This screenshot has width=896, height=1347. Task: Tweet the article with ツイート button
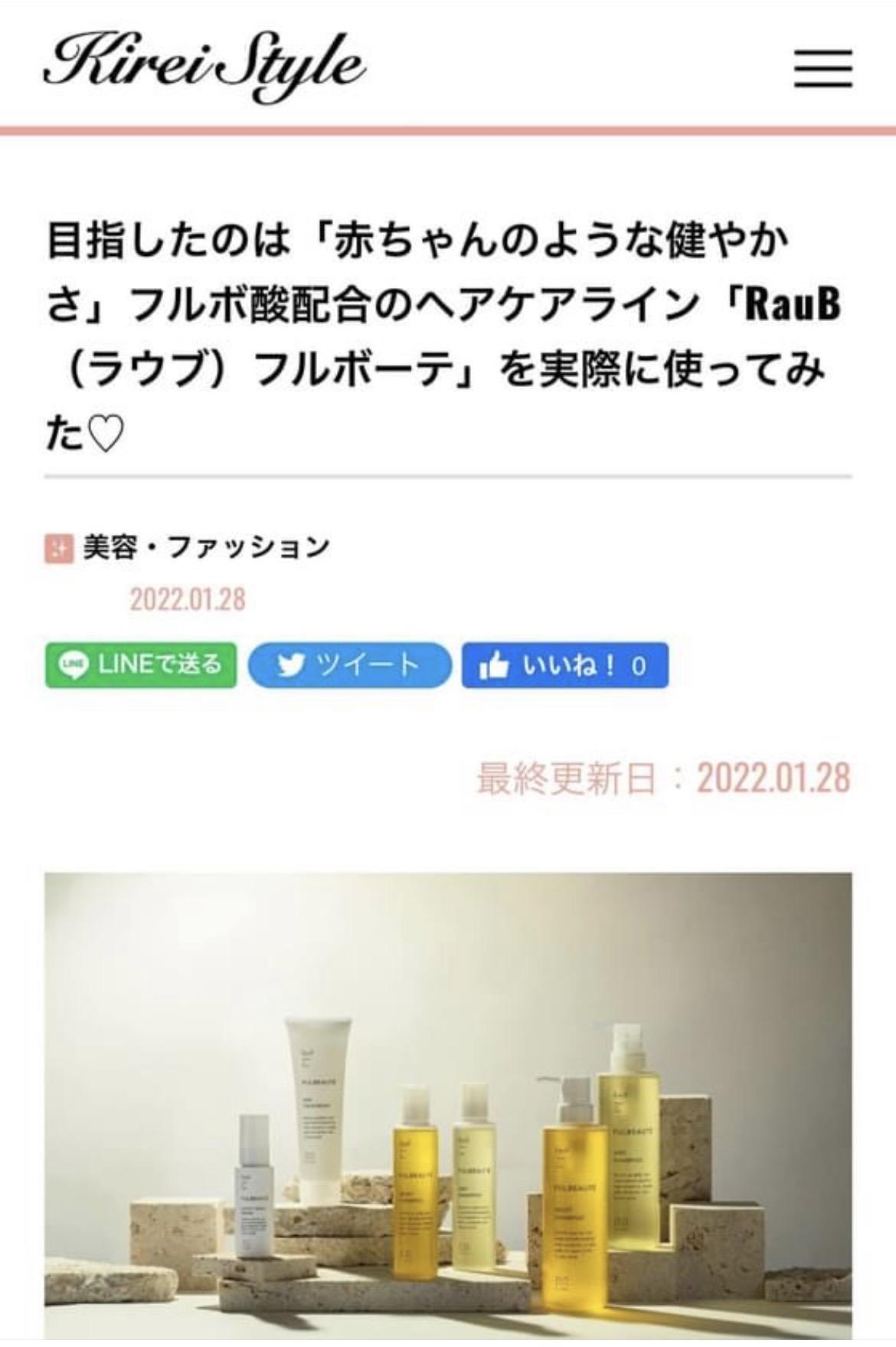point(350,664)
